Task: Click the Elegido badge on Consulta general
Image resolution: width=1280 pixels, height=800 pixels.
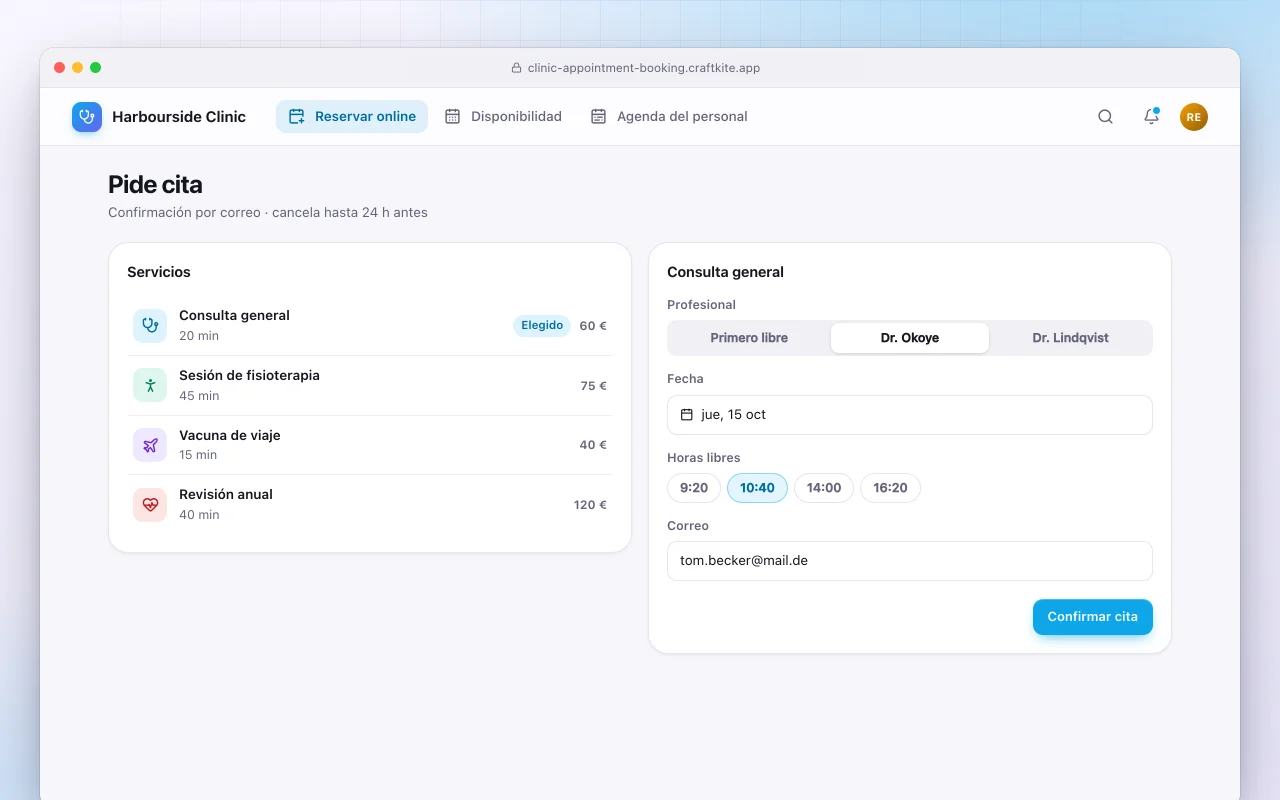Action: tap(542, 325)
